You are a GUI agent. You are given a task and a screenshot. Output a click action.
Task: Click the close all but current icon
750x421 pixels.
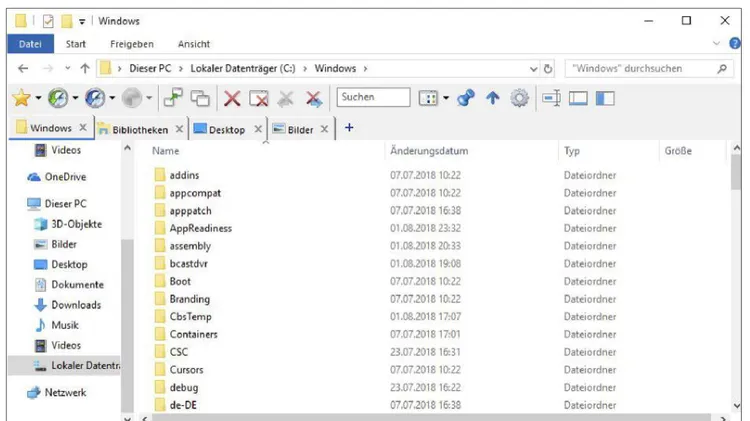click(x=259, y=99)
